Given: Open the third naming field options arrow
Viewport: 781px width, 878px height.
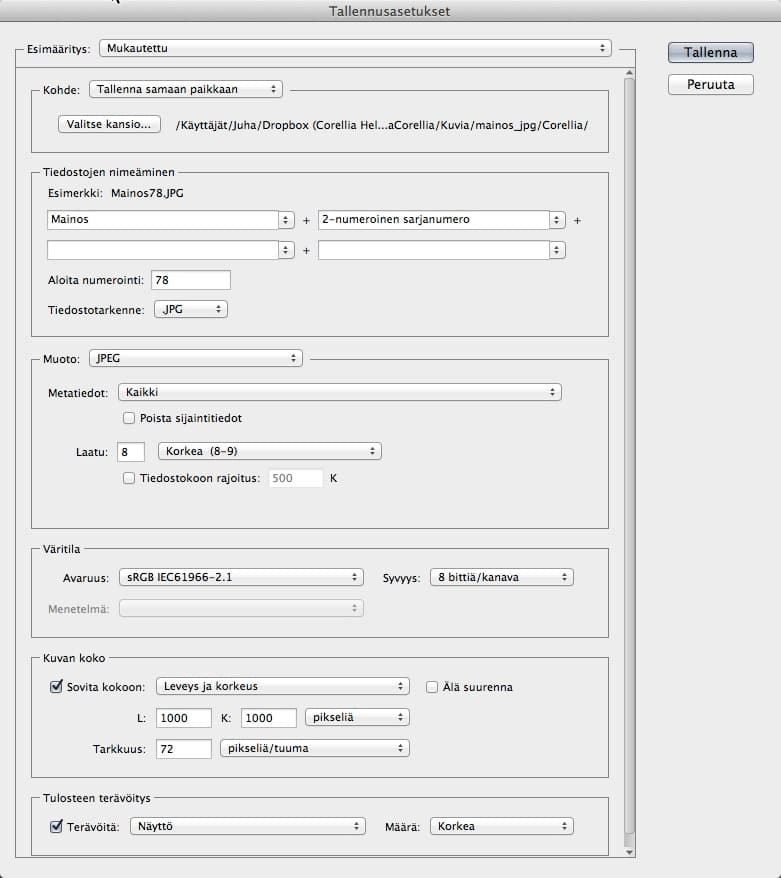Looking at the screenshot, I should [286, 250].
